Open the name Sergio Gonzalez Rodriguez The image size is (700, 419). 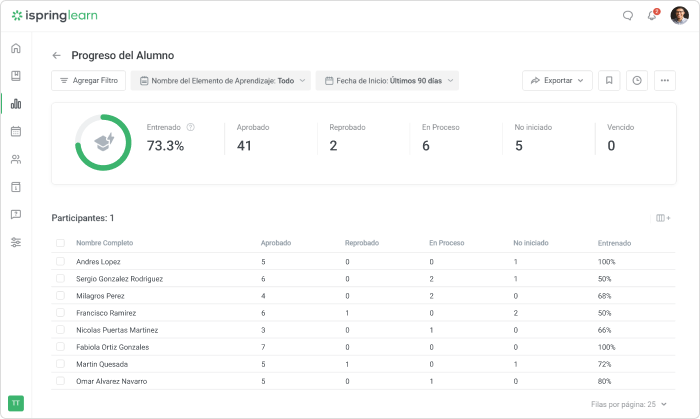click(x=119, y=279)
